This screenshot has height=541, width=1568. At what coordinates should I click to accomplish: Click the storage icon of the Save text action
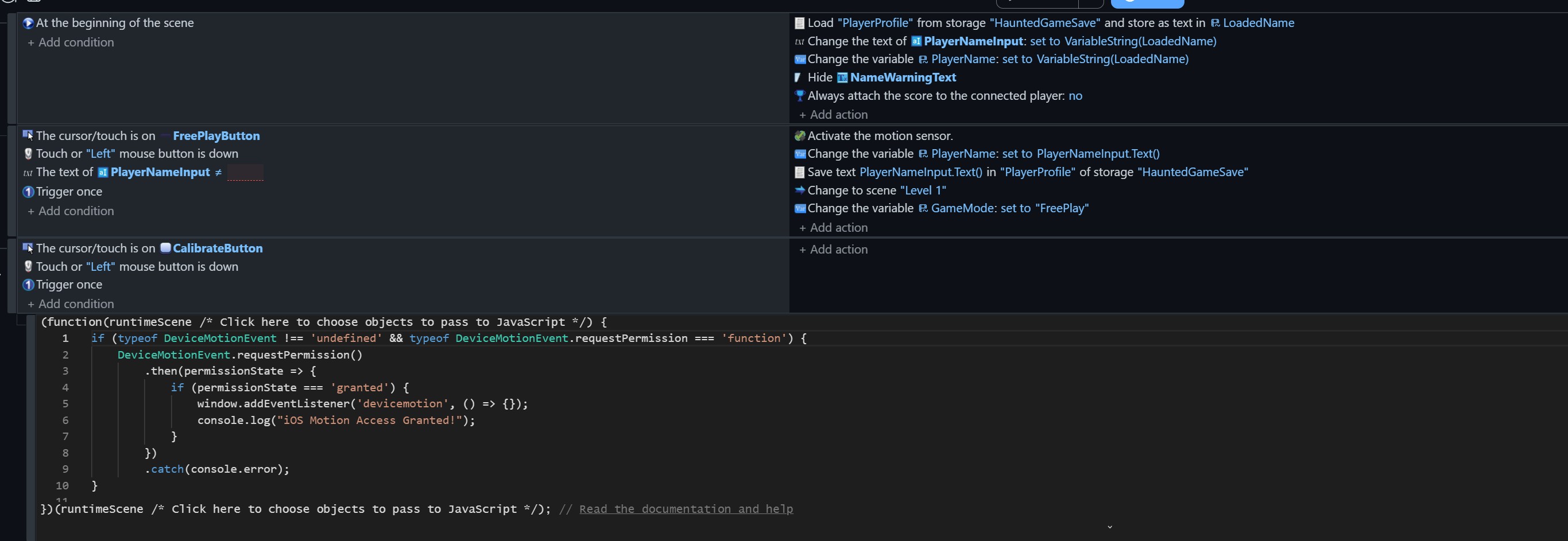(800, 172)
